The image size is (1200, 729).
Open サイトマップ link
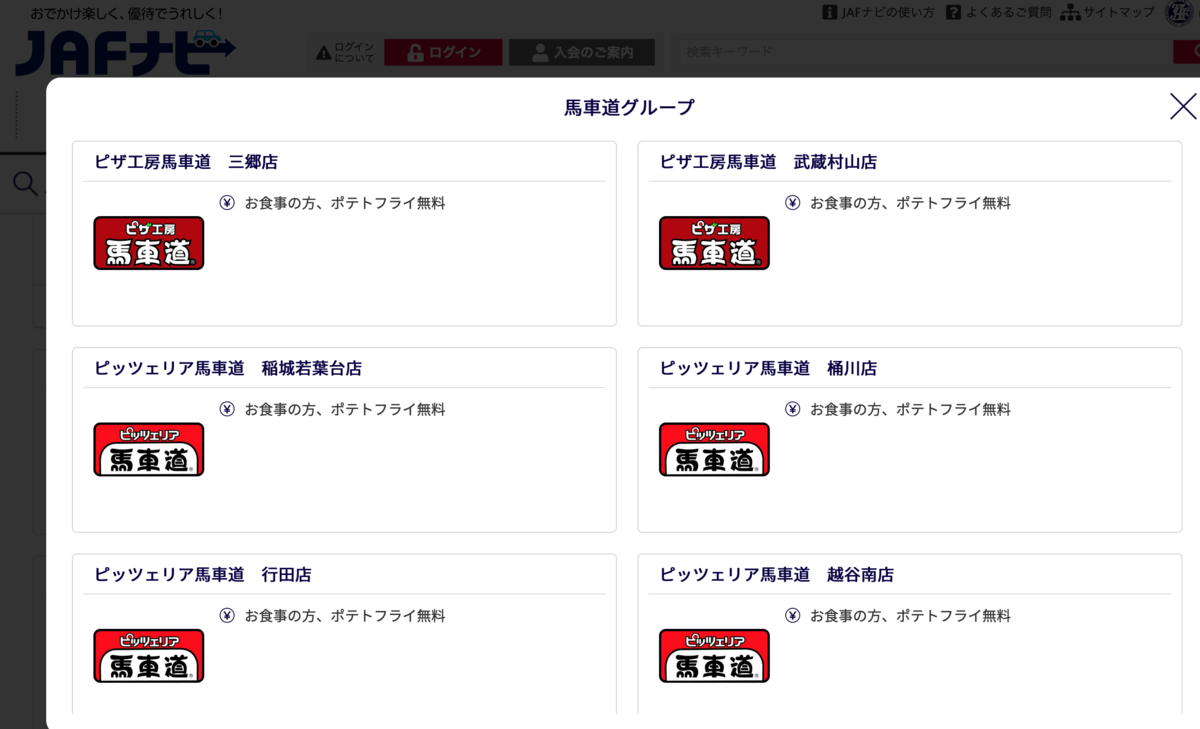coord(1108,12)
